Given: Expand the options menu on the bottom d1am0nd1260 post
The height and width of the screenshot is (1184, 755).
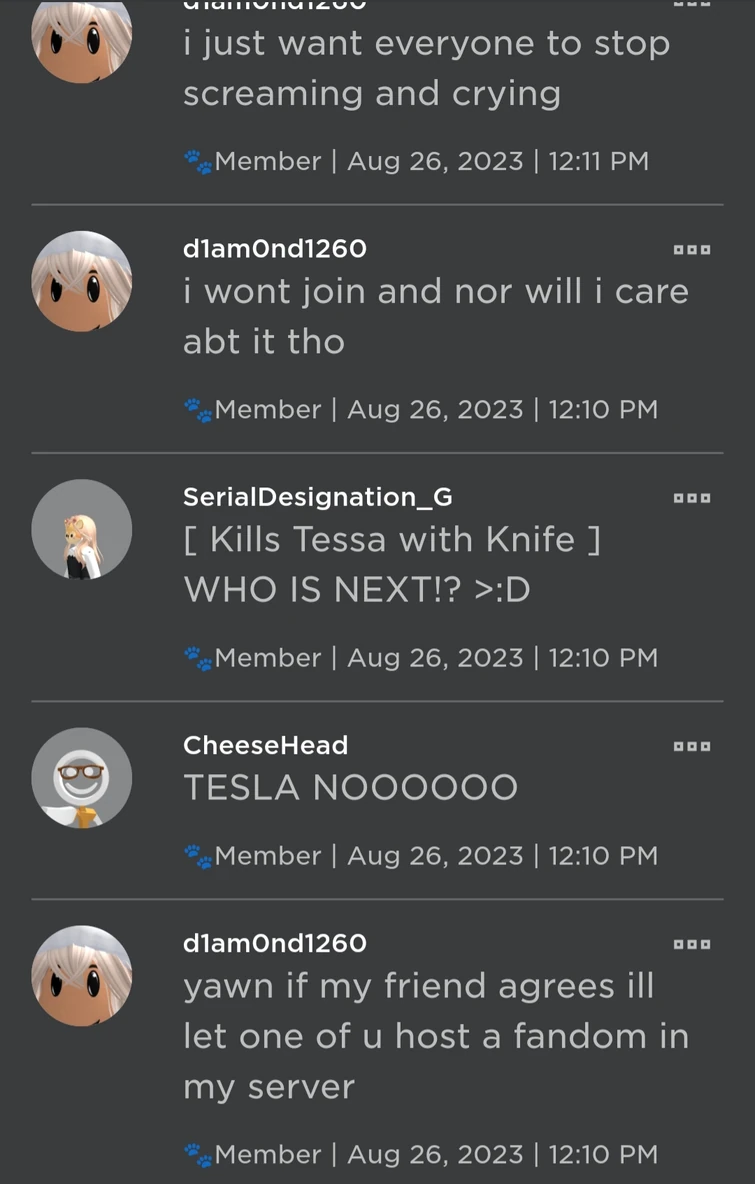Looking at the screenshot, I should pyautogui.click(x=692, y=943).
